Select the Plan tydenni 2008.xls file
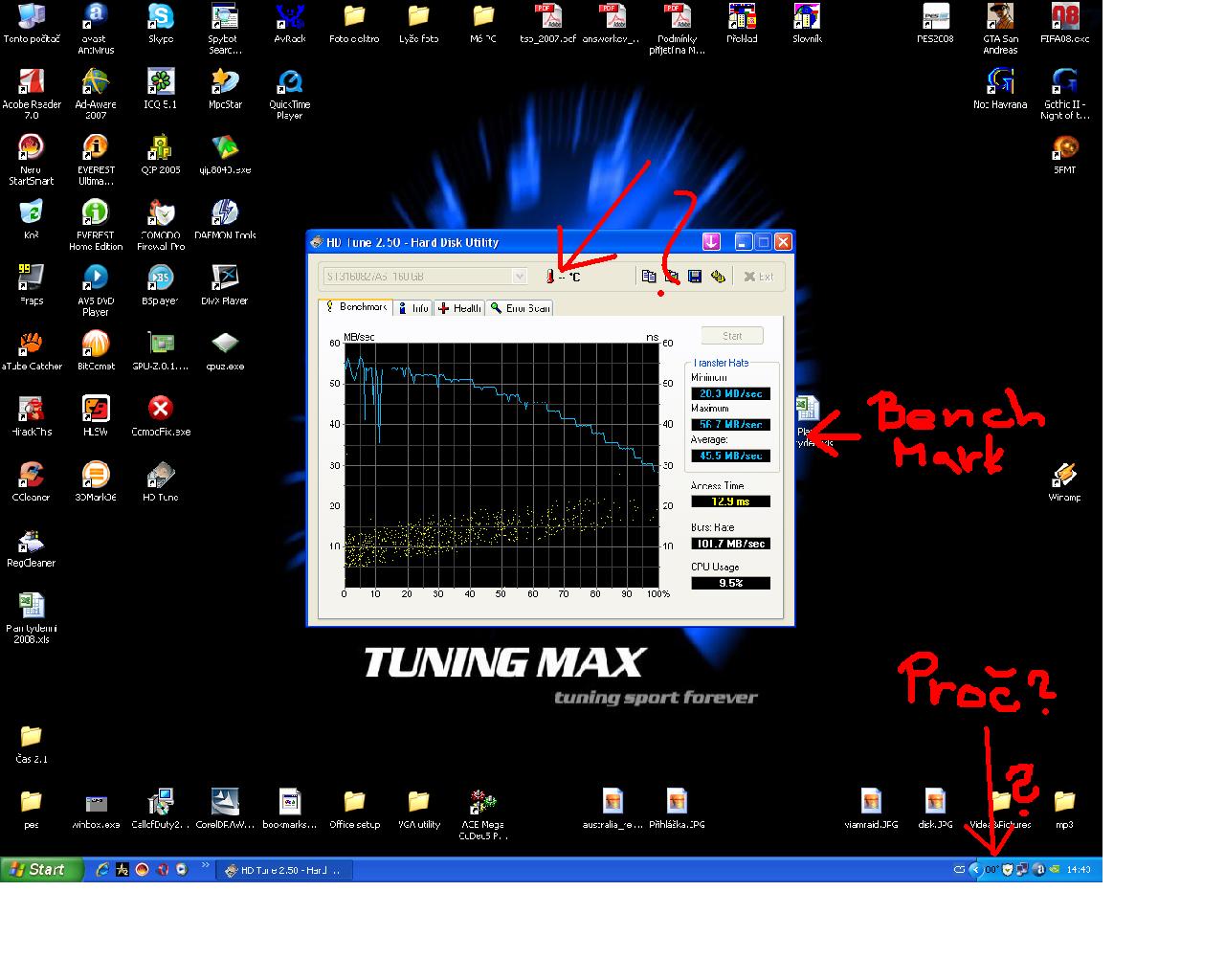The image size is (1225, 980). click(x=32, y=617)
